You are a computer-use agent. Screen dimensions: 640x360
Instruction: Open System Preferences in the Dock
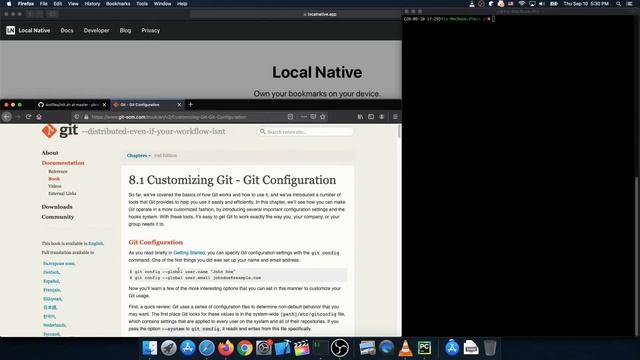pyautogui.click(x=264, y=348)
